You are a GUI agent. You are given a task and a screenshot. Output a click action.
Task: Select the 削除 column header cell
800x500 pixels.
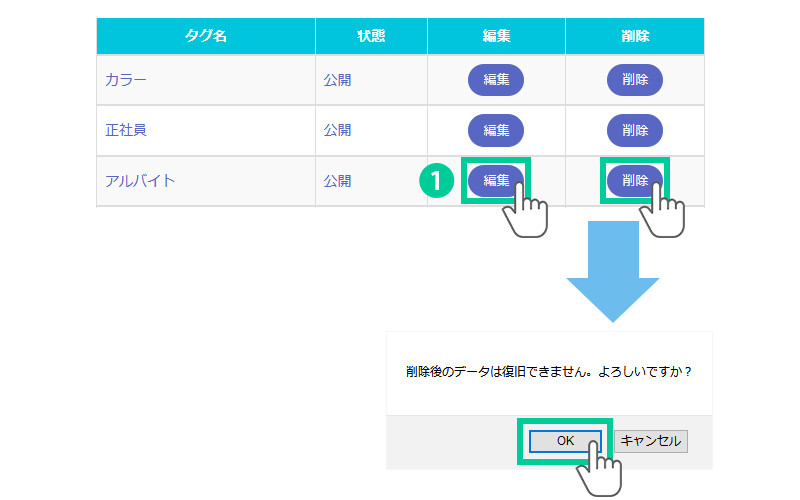click(x=634, y=36)
